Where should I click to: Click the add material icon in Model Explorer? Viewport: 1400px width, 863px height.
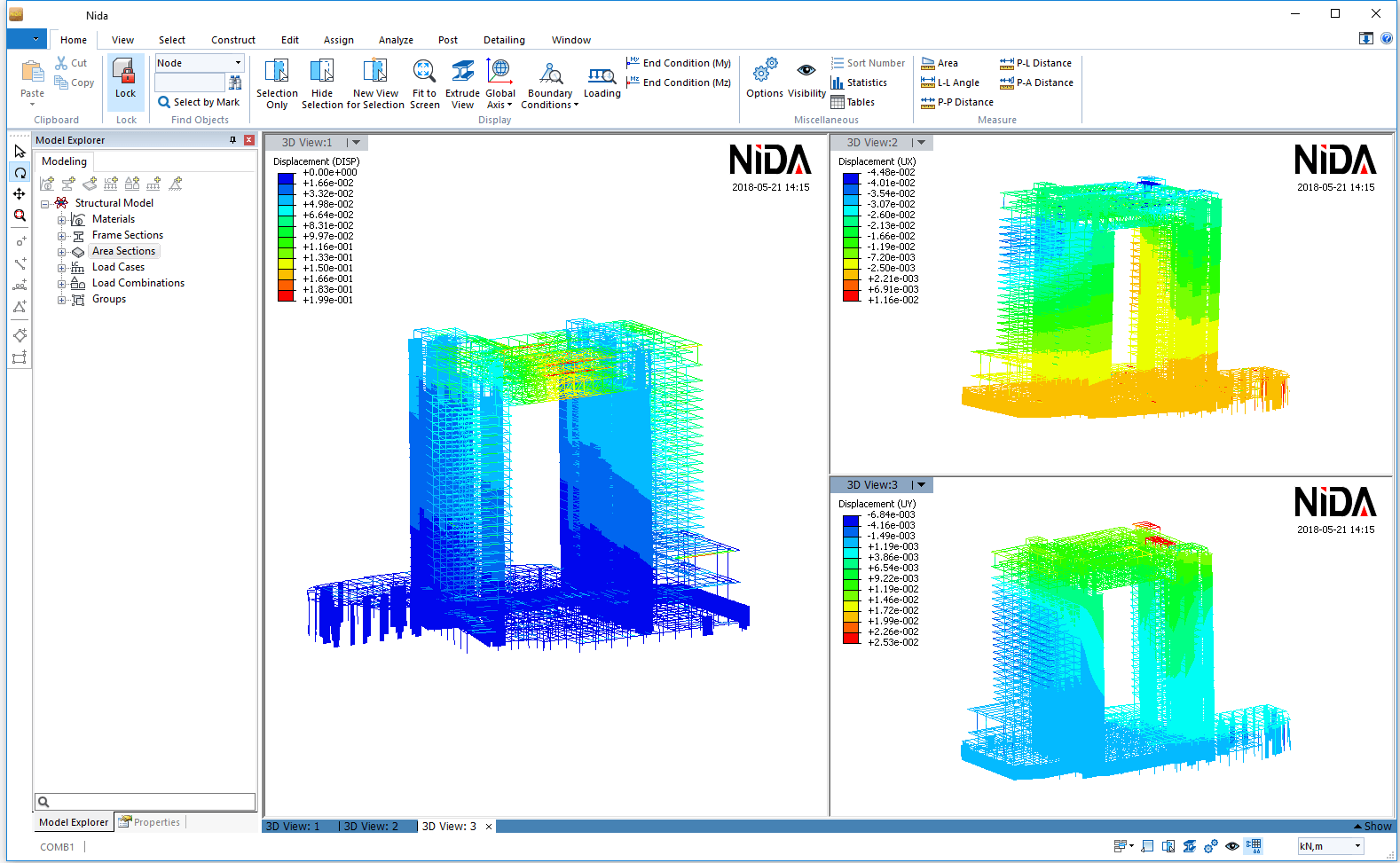[47, 184]
